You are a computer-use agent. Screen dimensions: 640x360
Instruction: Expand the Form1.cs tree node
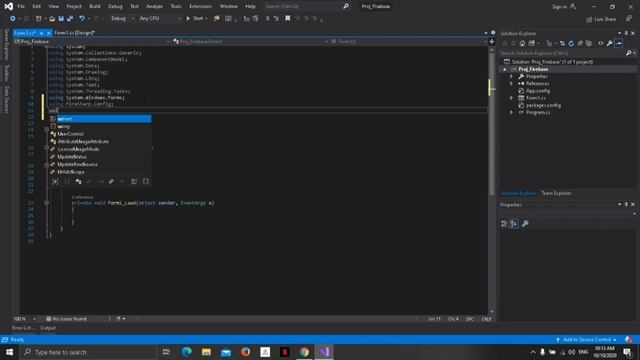511,98
